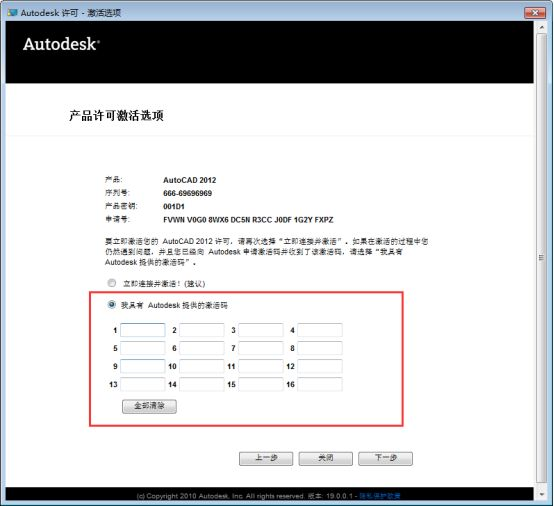This screenshot has height=506, width=554.
Task: Click the product key 001D1
Action: [174, 206]
